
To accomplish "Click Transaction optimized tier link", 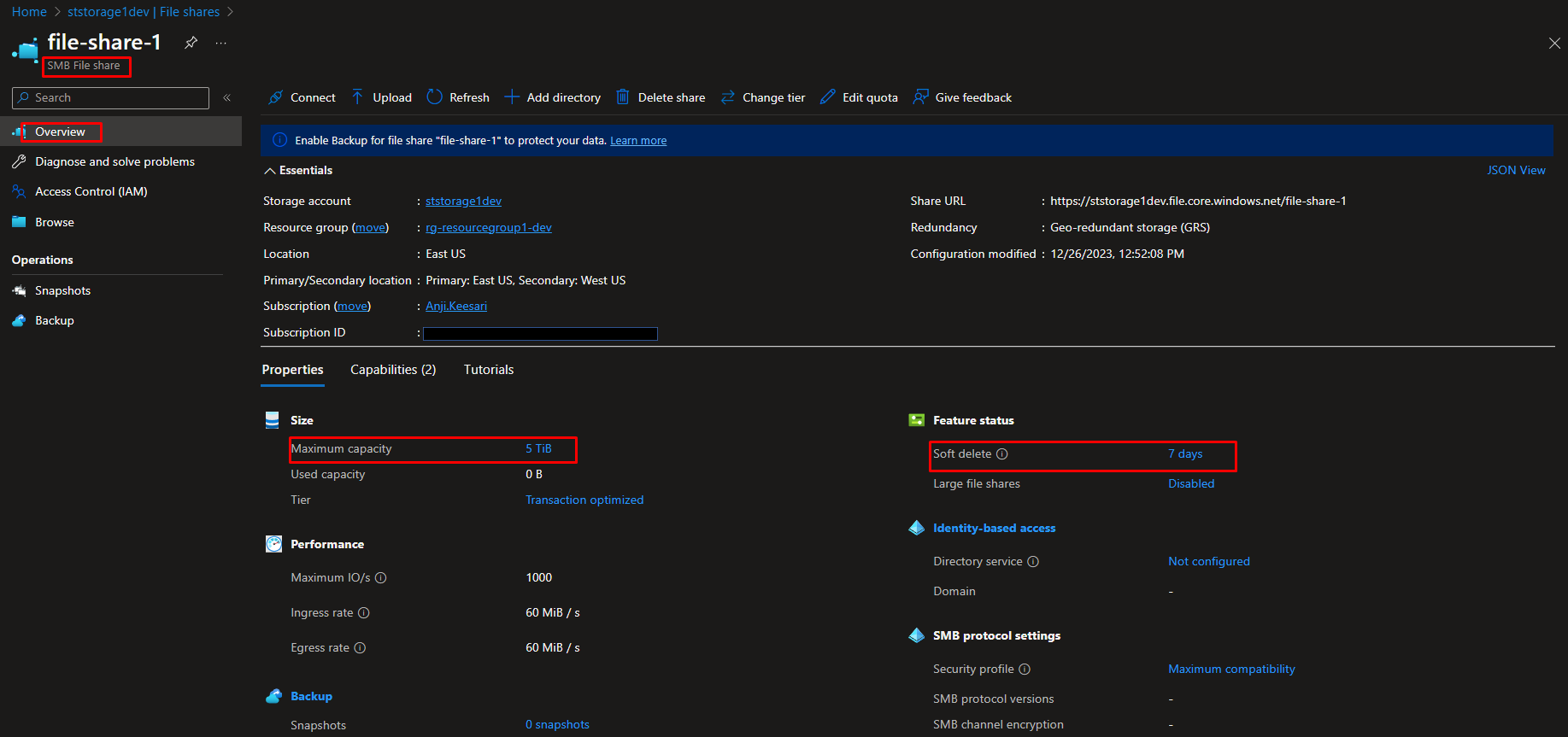I will click(x=584, y=500).
